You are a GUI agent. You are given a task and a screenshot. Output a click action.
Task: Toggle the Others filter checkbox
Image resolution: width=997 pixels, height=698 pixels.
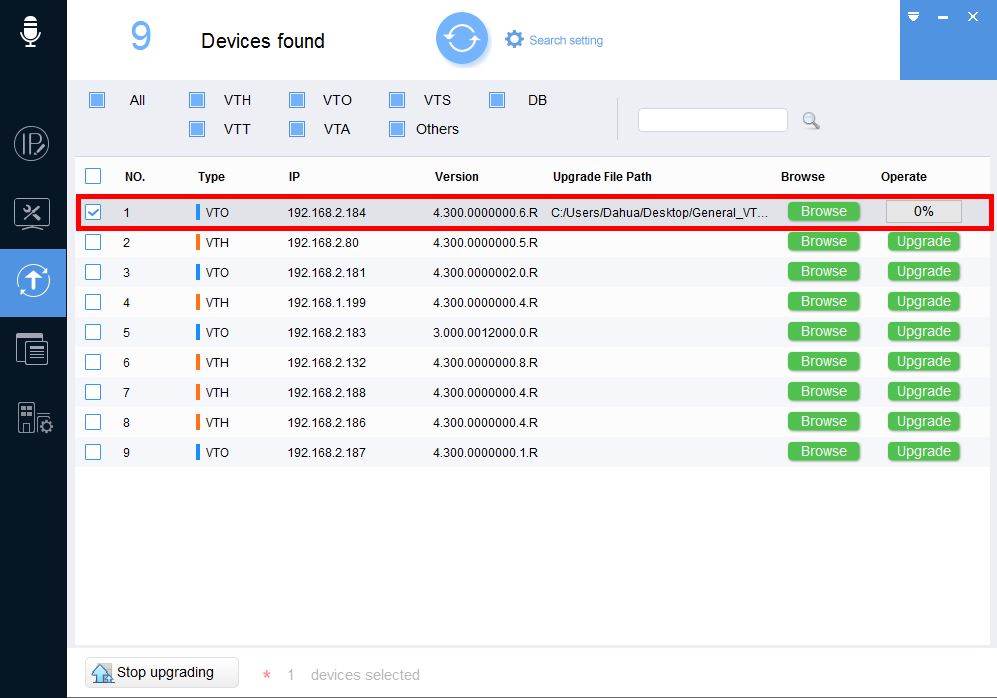396,129
